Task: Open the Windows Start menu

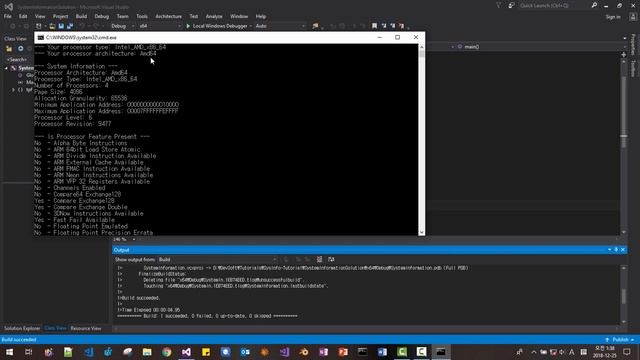Action: click(9, 352)
